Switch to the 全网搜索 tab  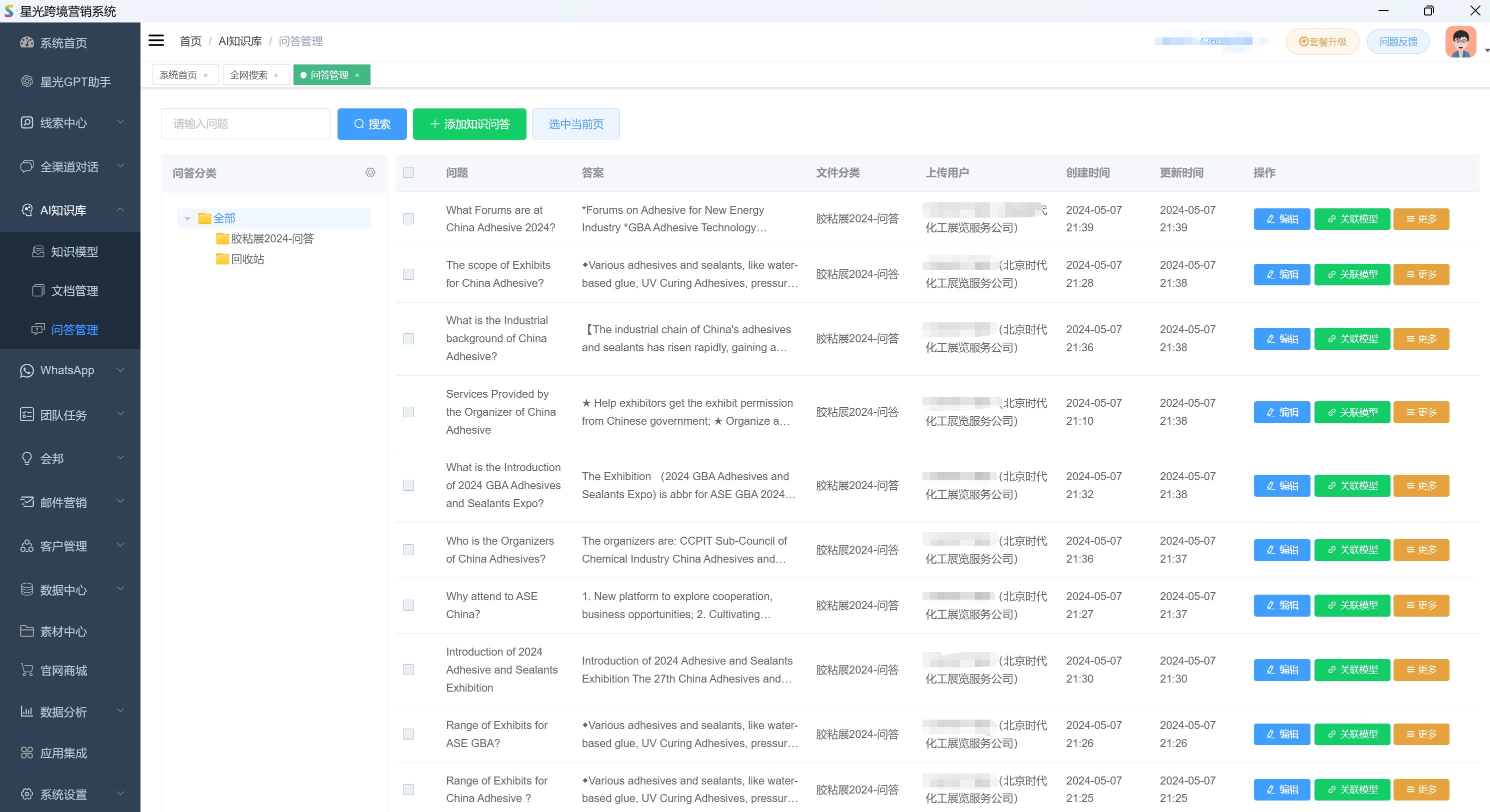(x=248, y=75)
